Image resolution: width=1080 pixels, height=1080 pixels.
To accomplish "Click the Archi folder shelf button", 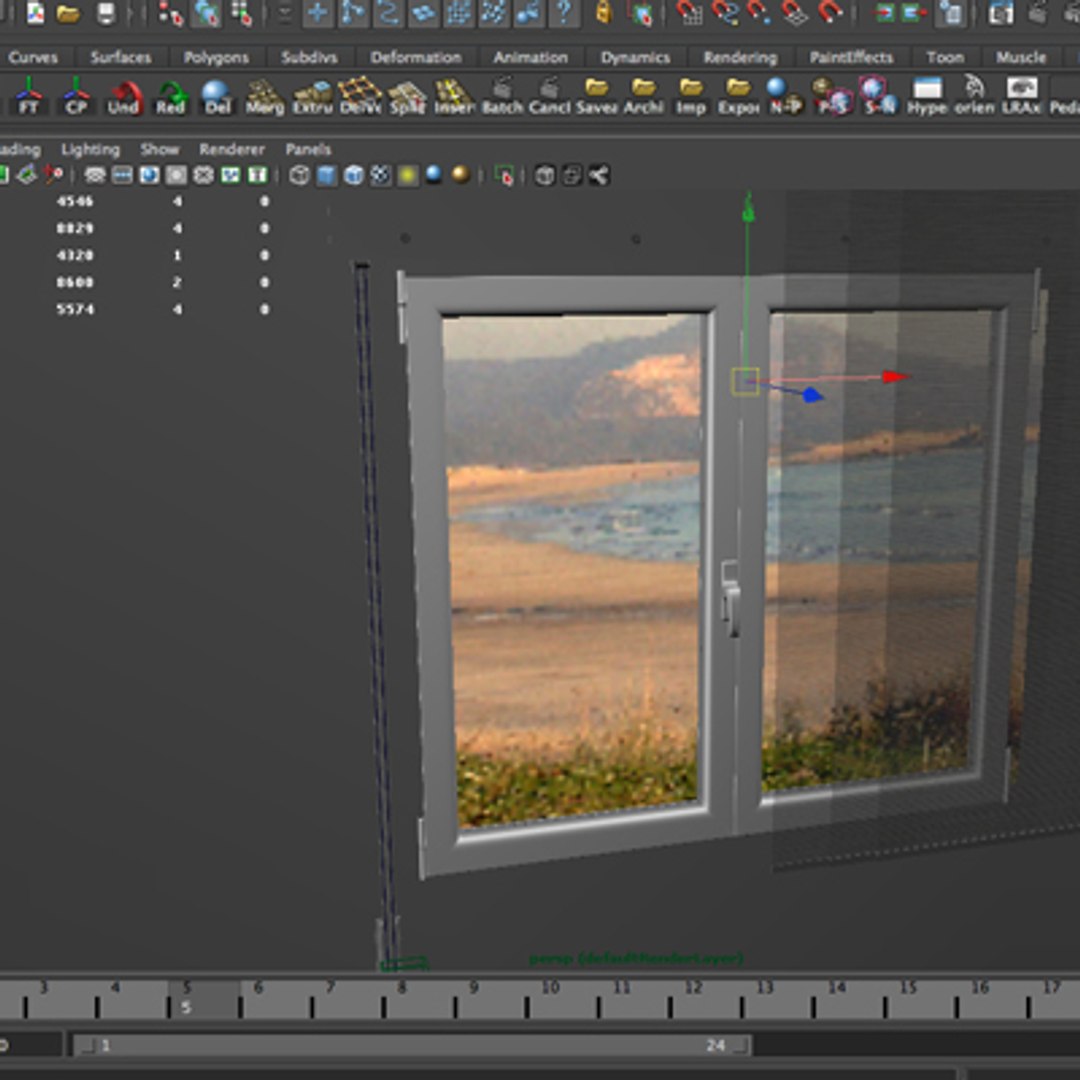I will [x=643, y=96].
